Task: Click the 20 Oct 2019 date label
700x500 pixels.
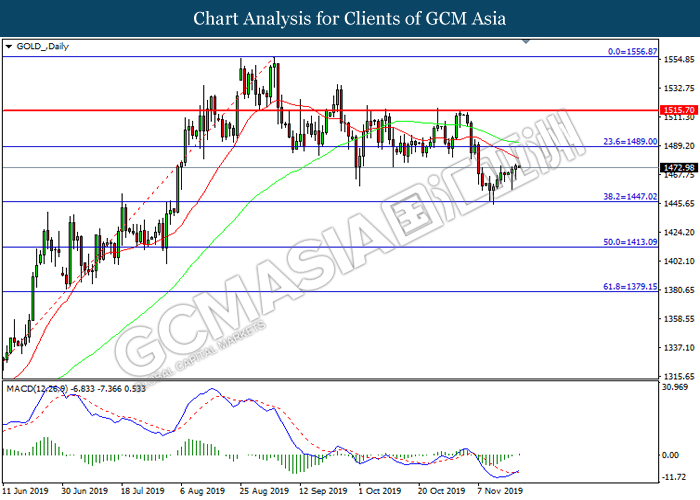Action: pos(442,491)
